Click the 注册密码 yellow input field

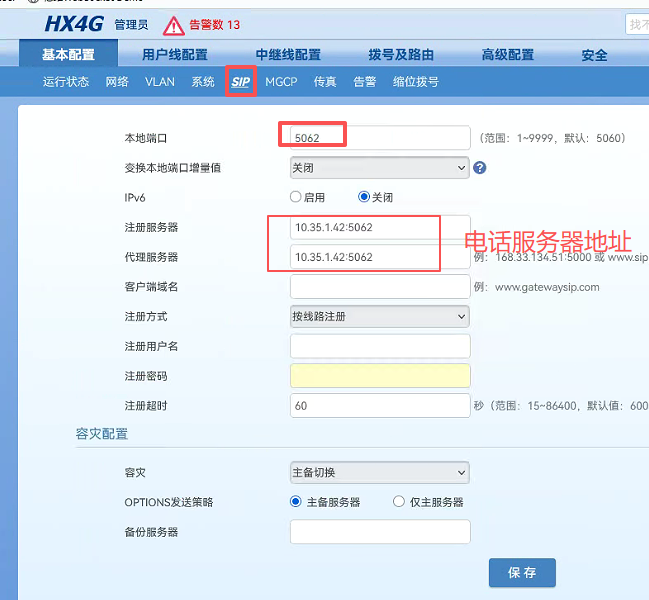pyautogui.click(x=380, y=376)
